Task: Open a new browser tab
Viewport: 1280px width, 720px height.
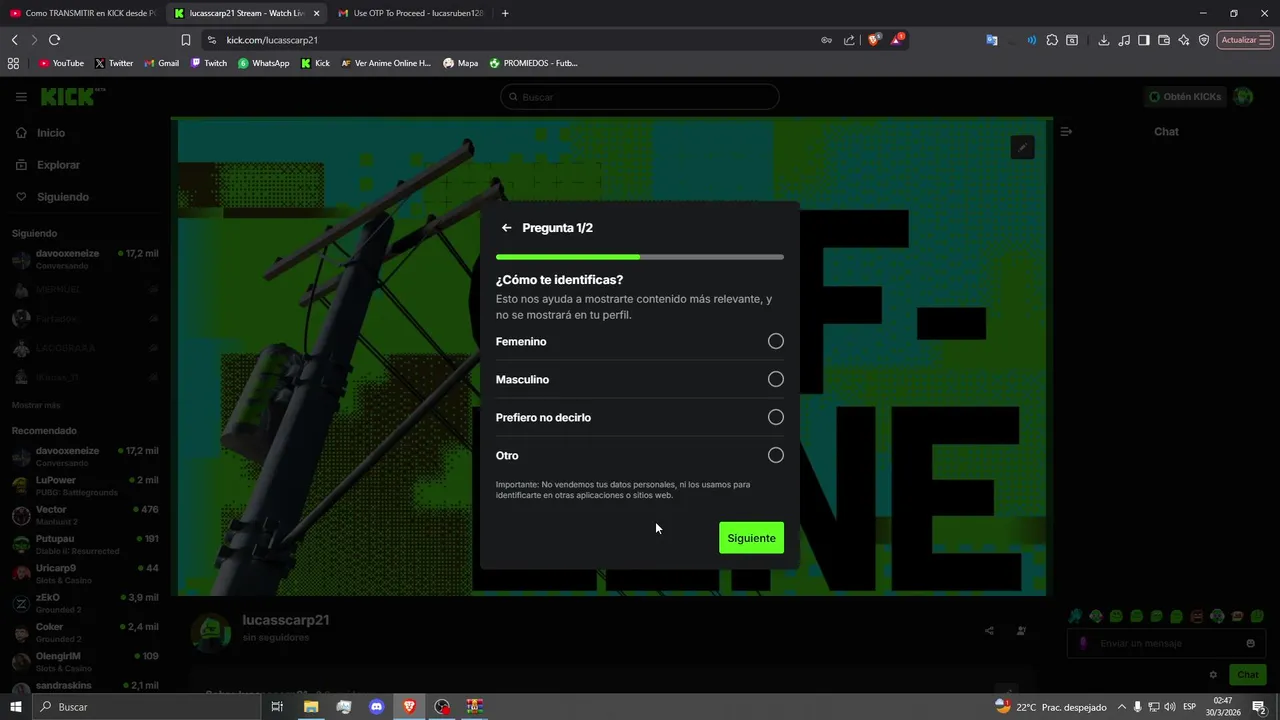Action: (505, 13)
